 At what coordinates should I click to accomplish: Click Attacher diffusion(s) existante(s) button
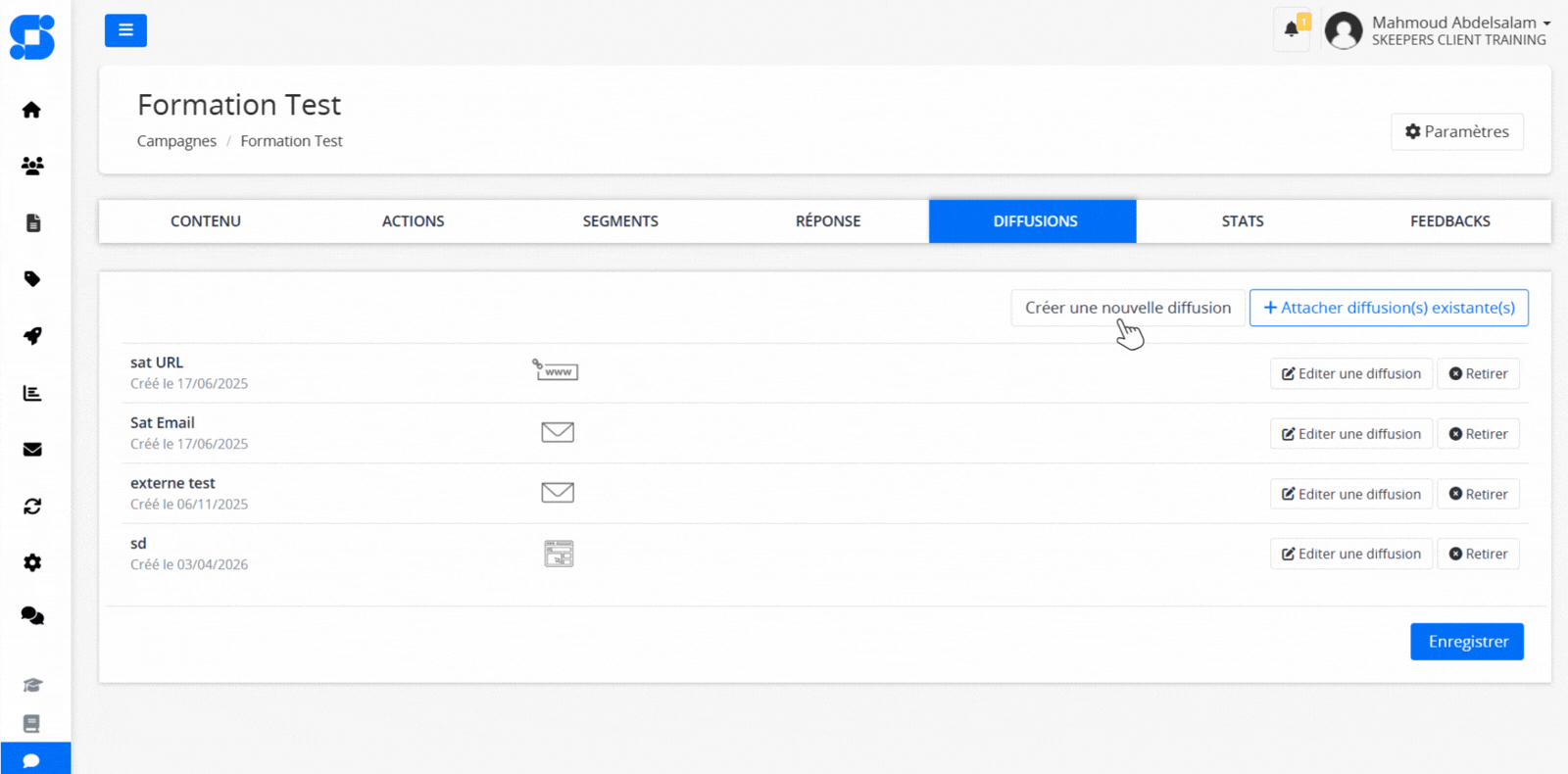[x=1388, y=308]
